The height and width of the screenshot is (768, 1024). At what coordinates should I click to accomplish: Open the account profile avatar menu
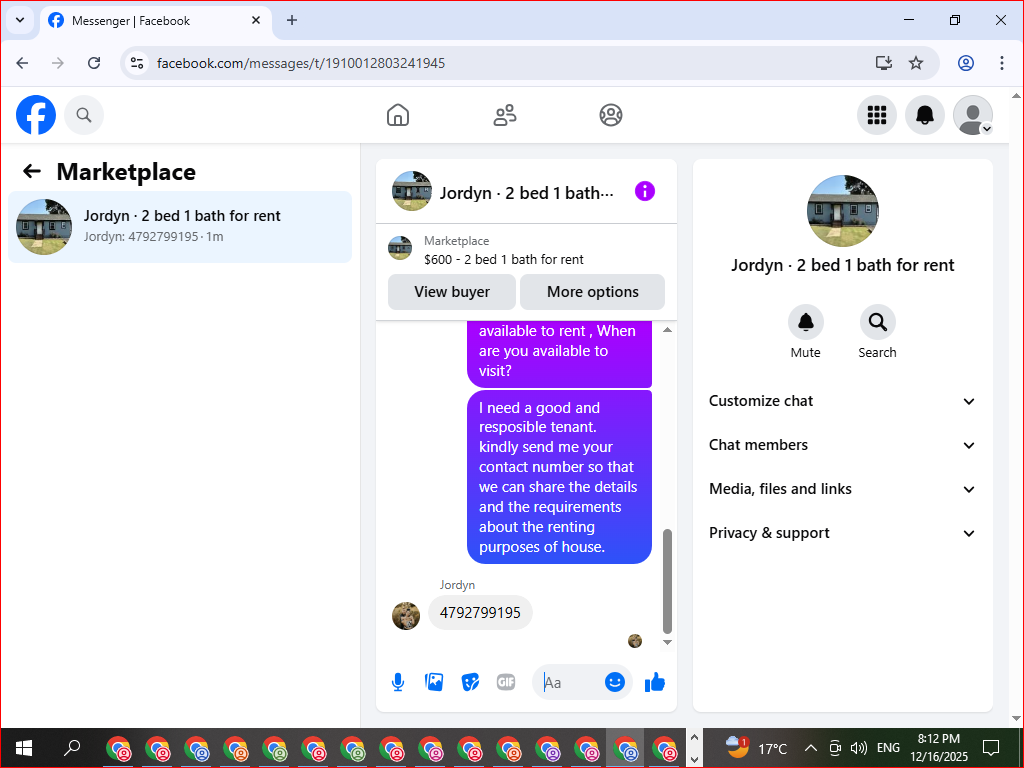[973, 115]
